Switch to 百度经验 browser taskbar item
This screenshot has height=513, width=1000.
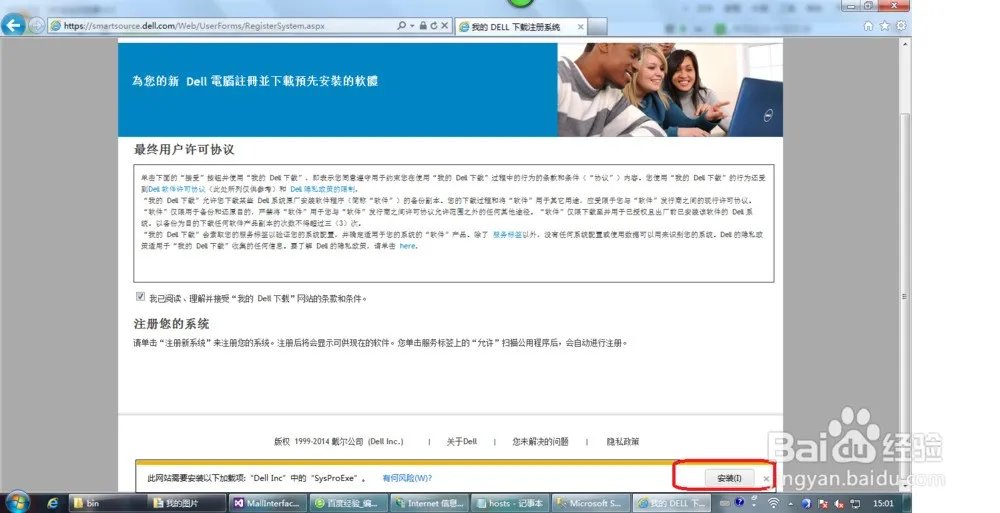click(349, 503)
